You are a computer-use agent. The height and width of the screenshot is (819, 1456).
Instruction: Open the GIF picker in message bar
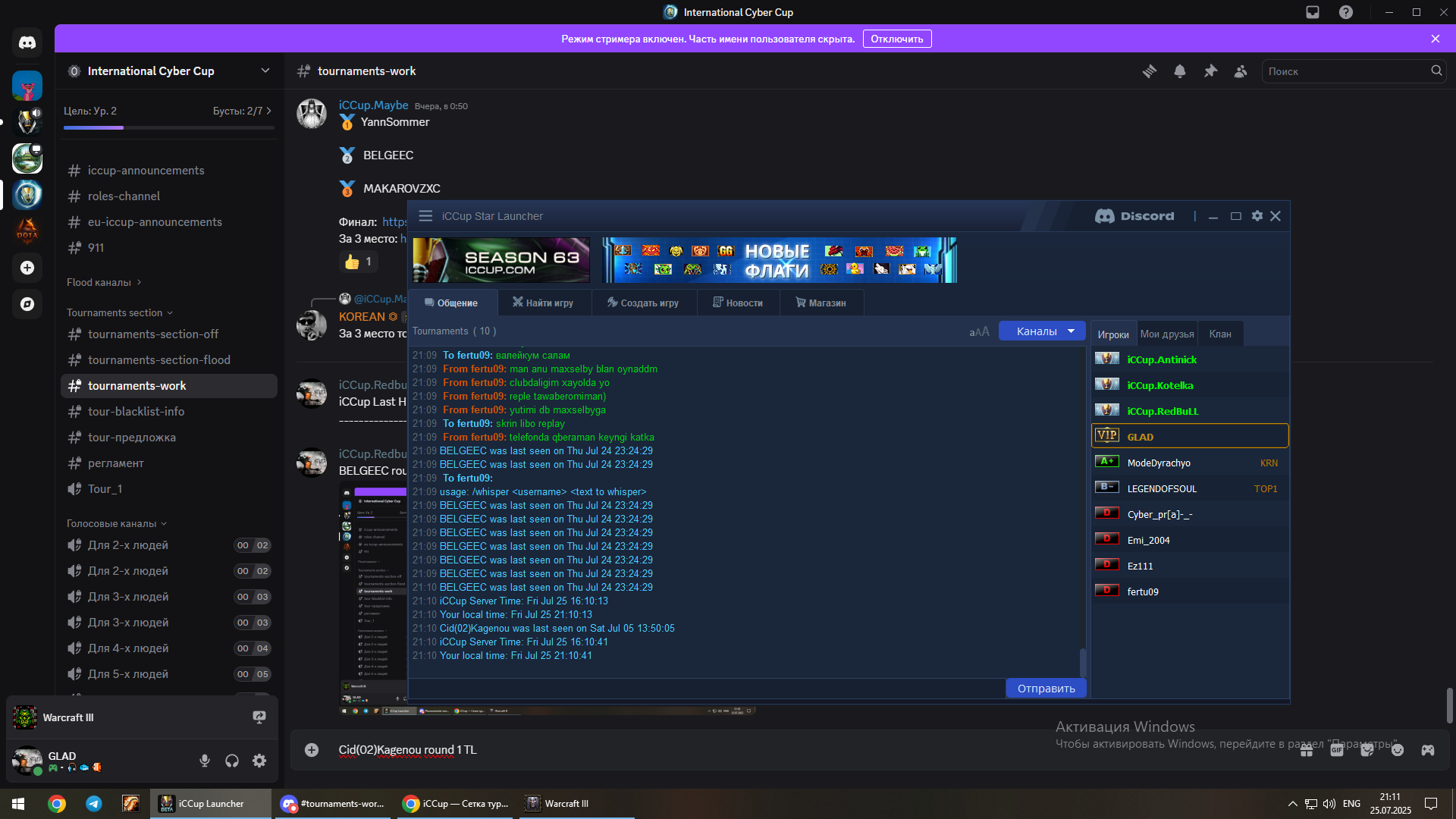(x=1337, y=750)
